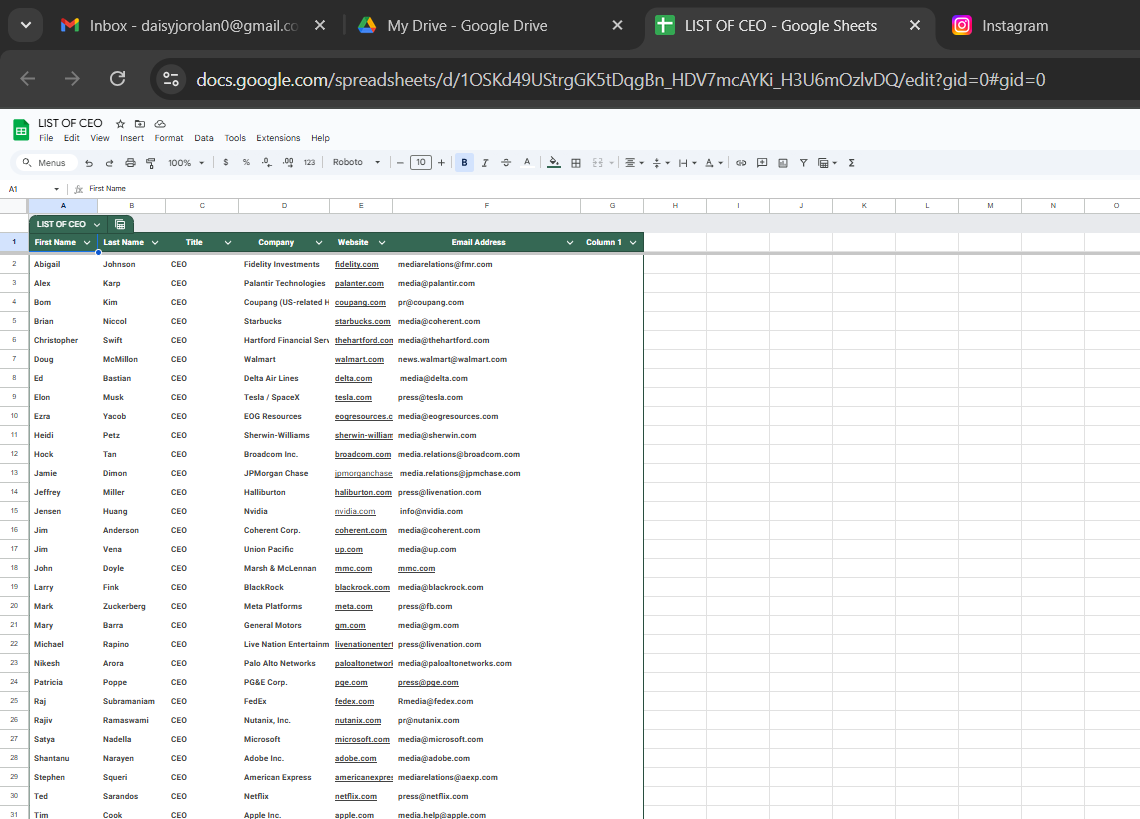
Task: Open the Edit menu
Action: [71, 138]
